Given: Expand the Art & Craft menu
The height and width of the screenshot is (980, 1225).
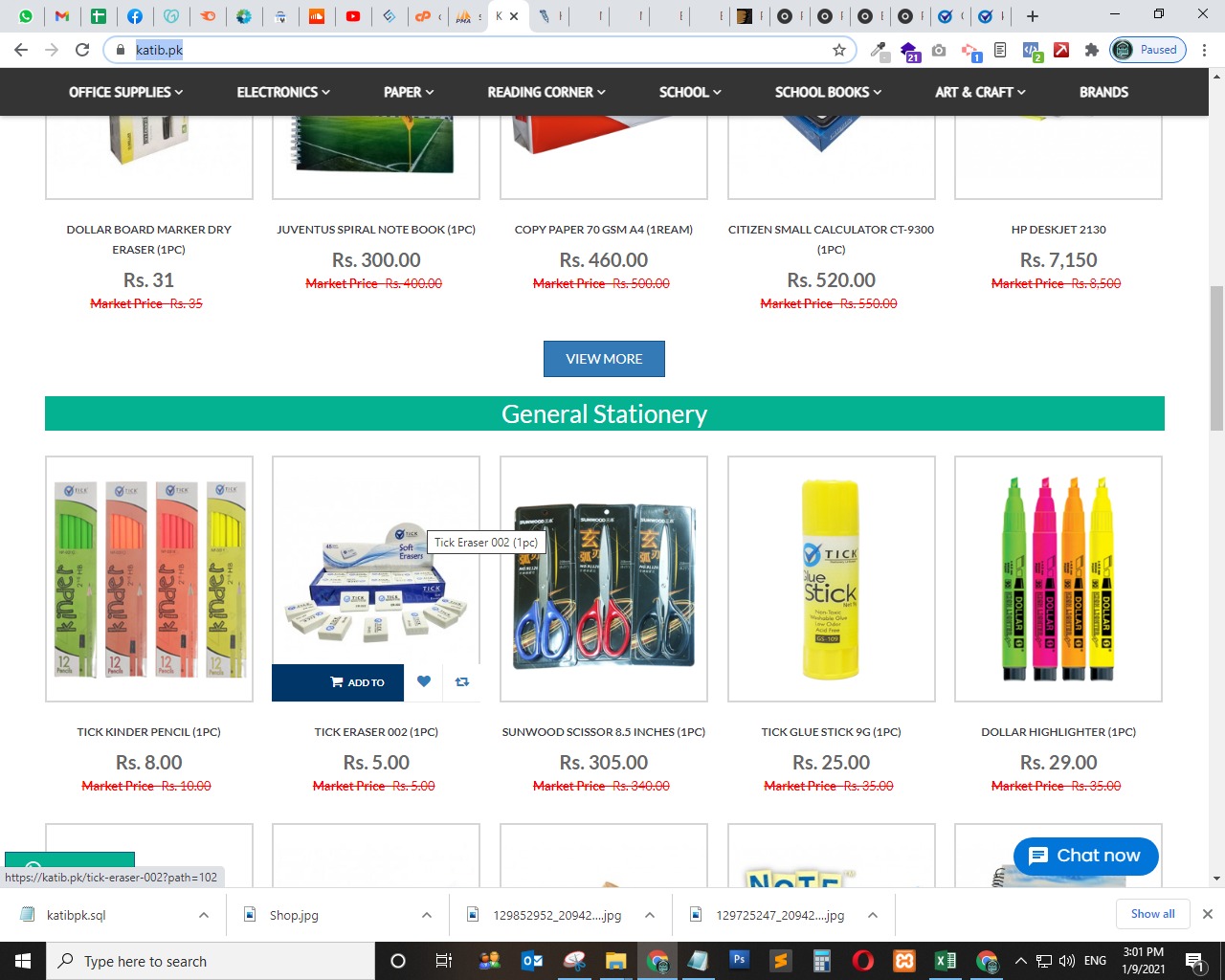Looking at the screenshot, I should (x=980, y=92).
